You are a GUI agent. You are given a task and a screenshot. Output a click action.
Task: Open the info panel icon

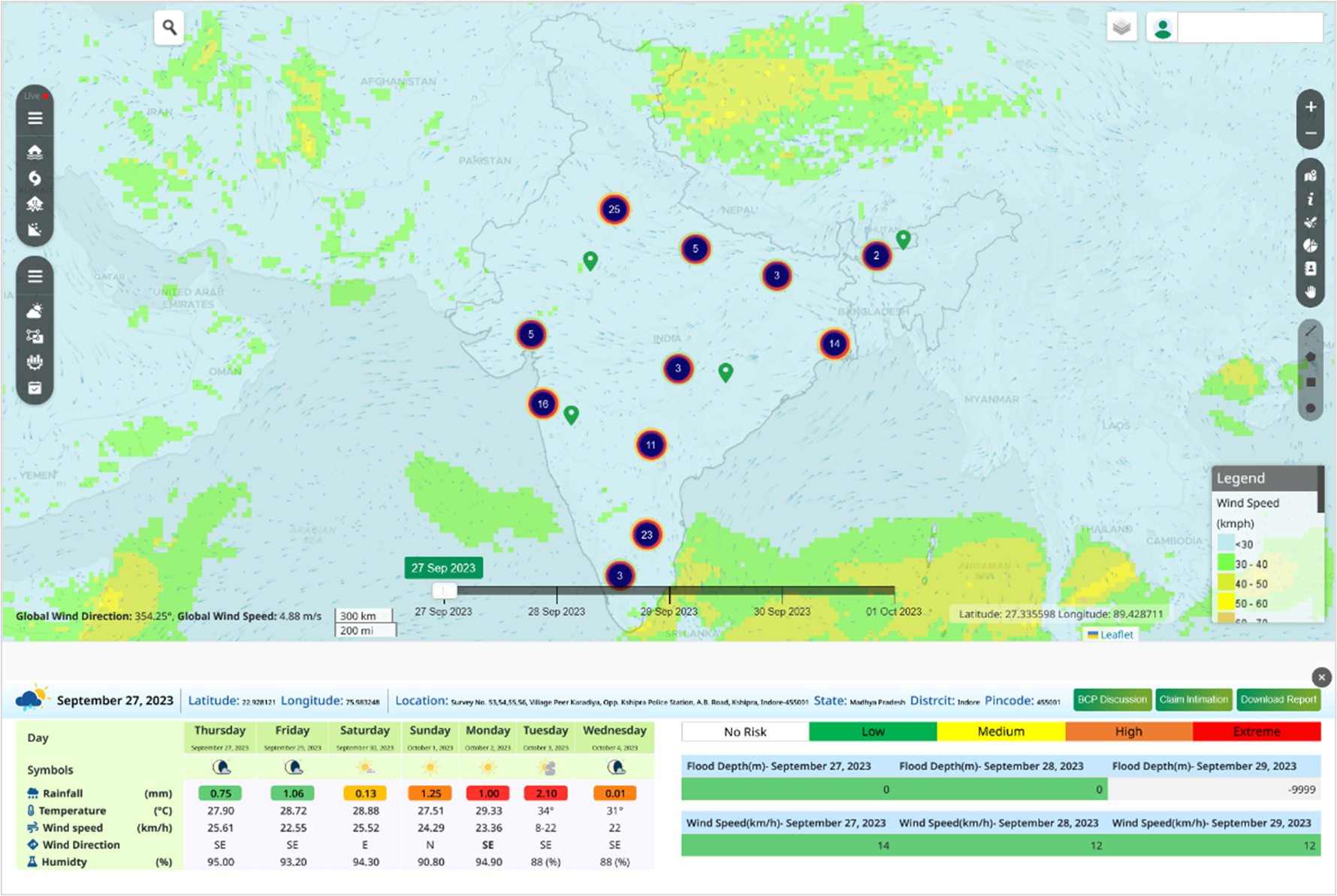1311,199
